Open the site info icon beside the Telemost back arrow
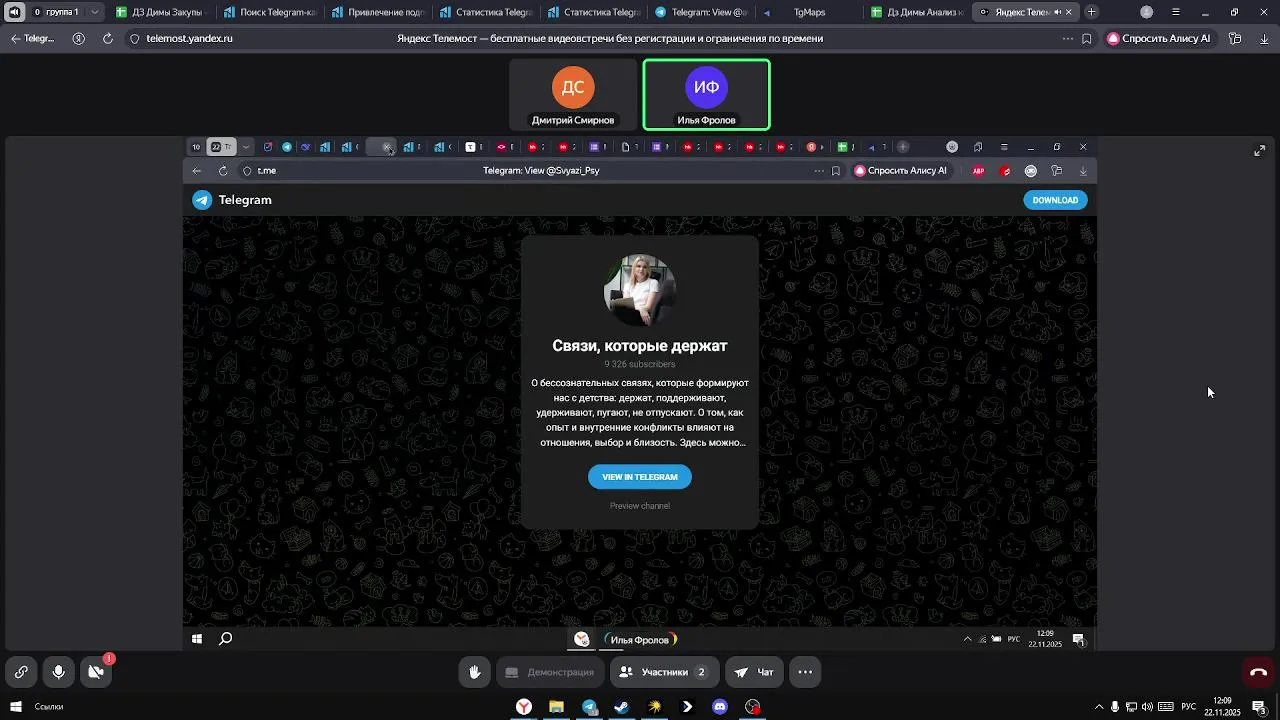 (x=78, y=38)
